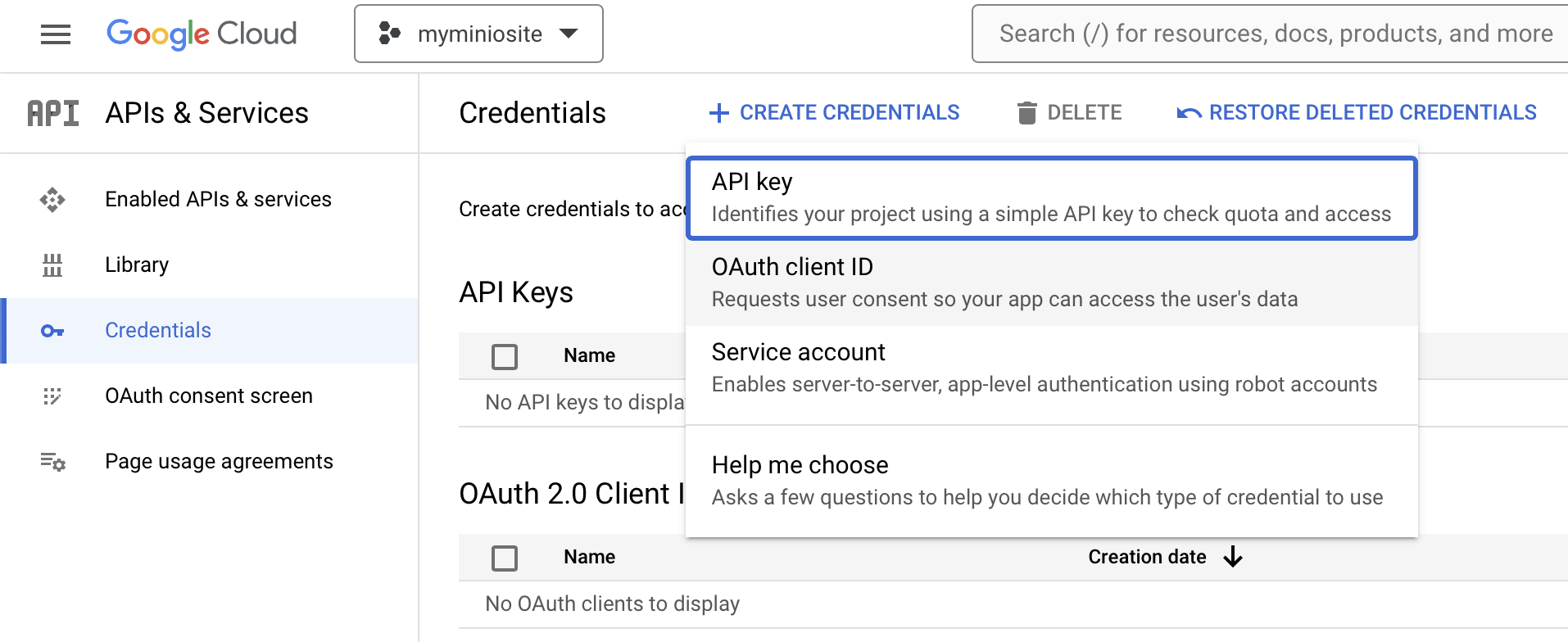The height and width of the screenshot is (642, 1568).
Task: Click the Page usage agreements icon
Action: tap(52, 462)
